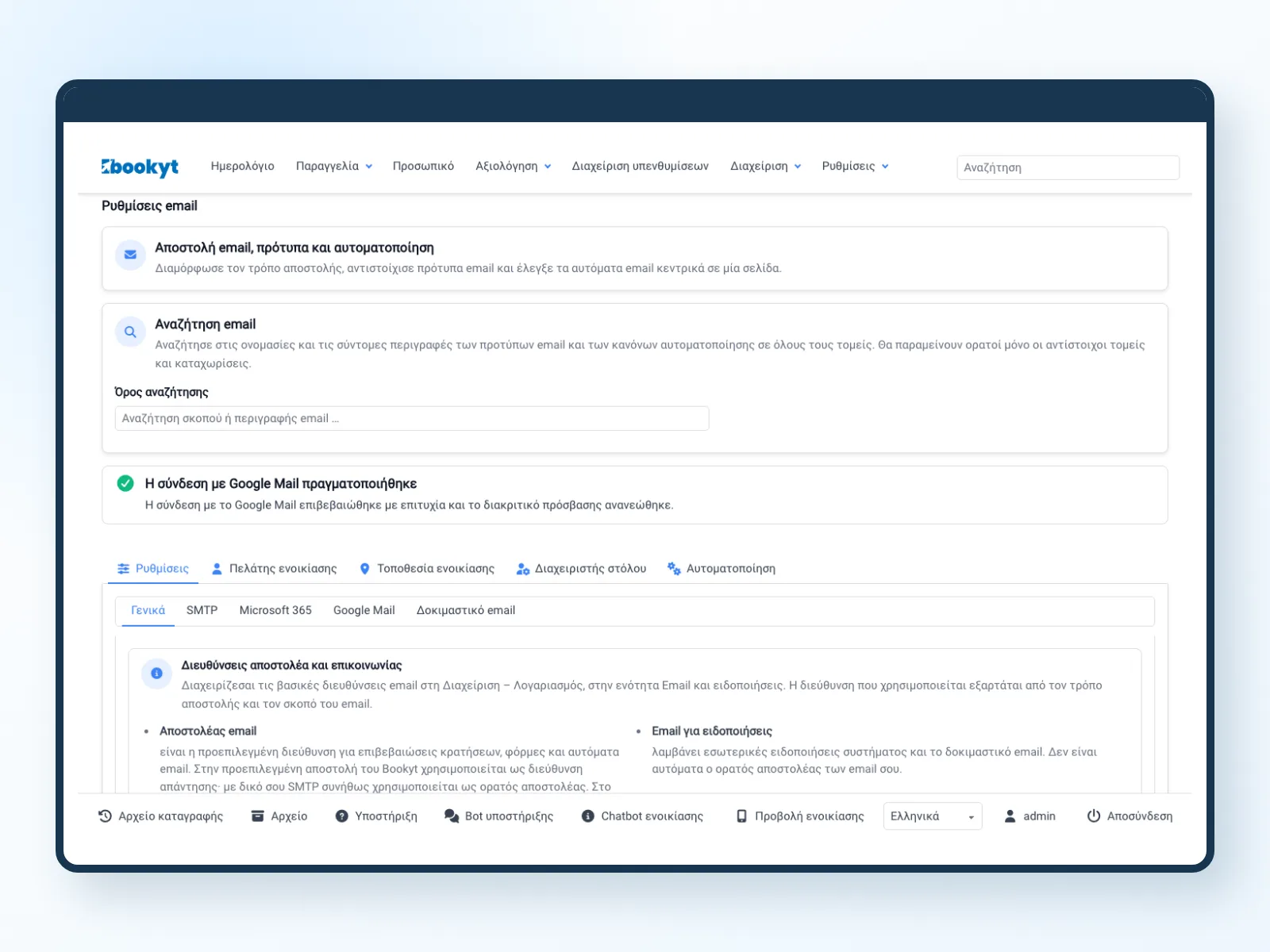
Task: Click the Αποσύνδεση power icon
Action: (1094, 816)
